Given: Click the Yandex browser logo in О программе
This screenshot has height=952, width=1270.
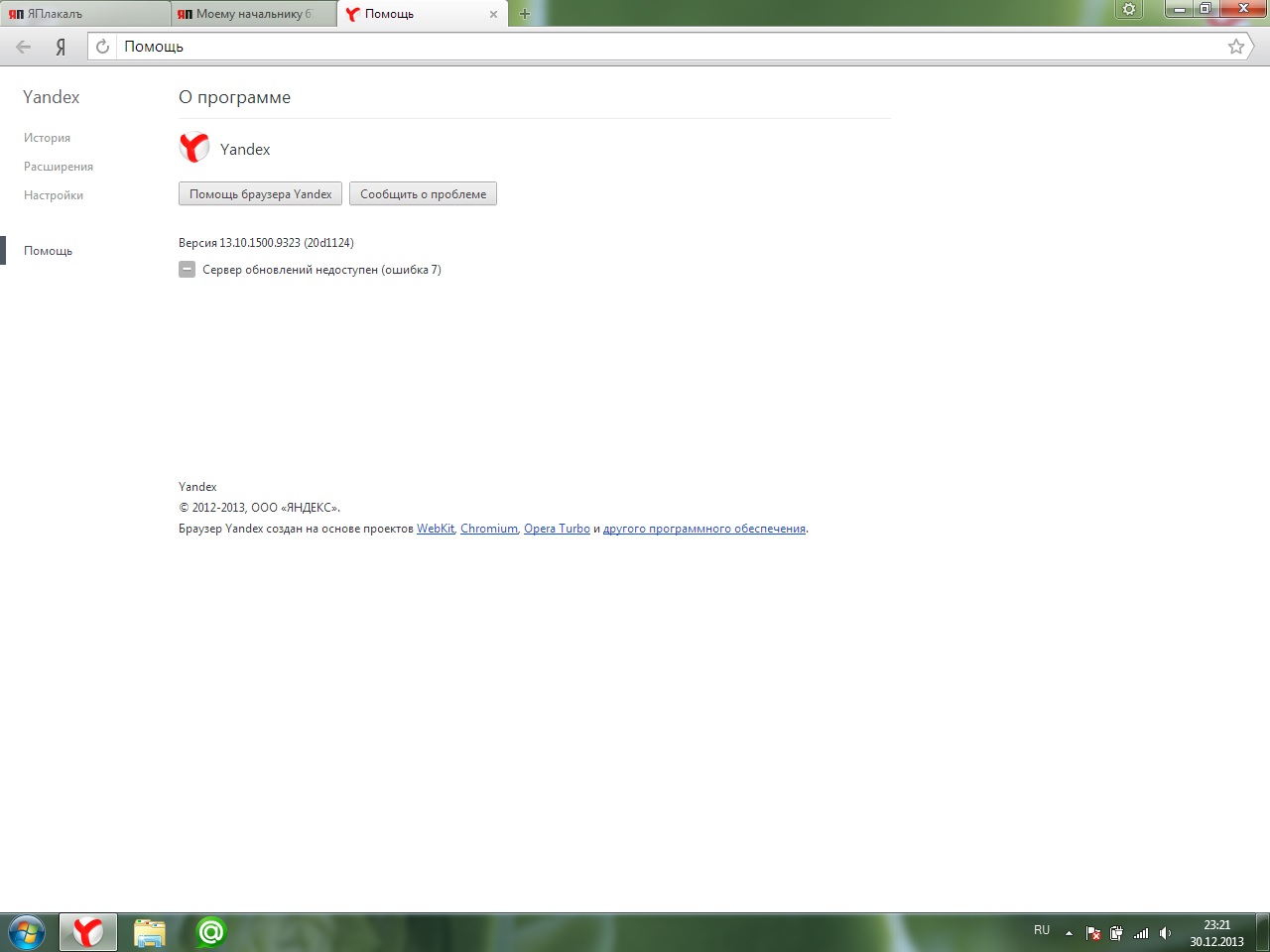Looking at the screenshot, I should click(x=193, y=148).
